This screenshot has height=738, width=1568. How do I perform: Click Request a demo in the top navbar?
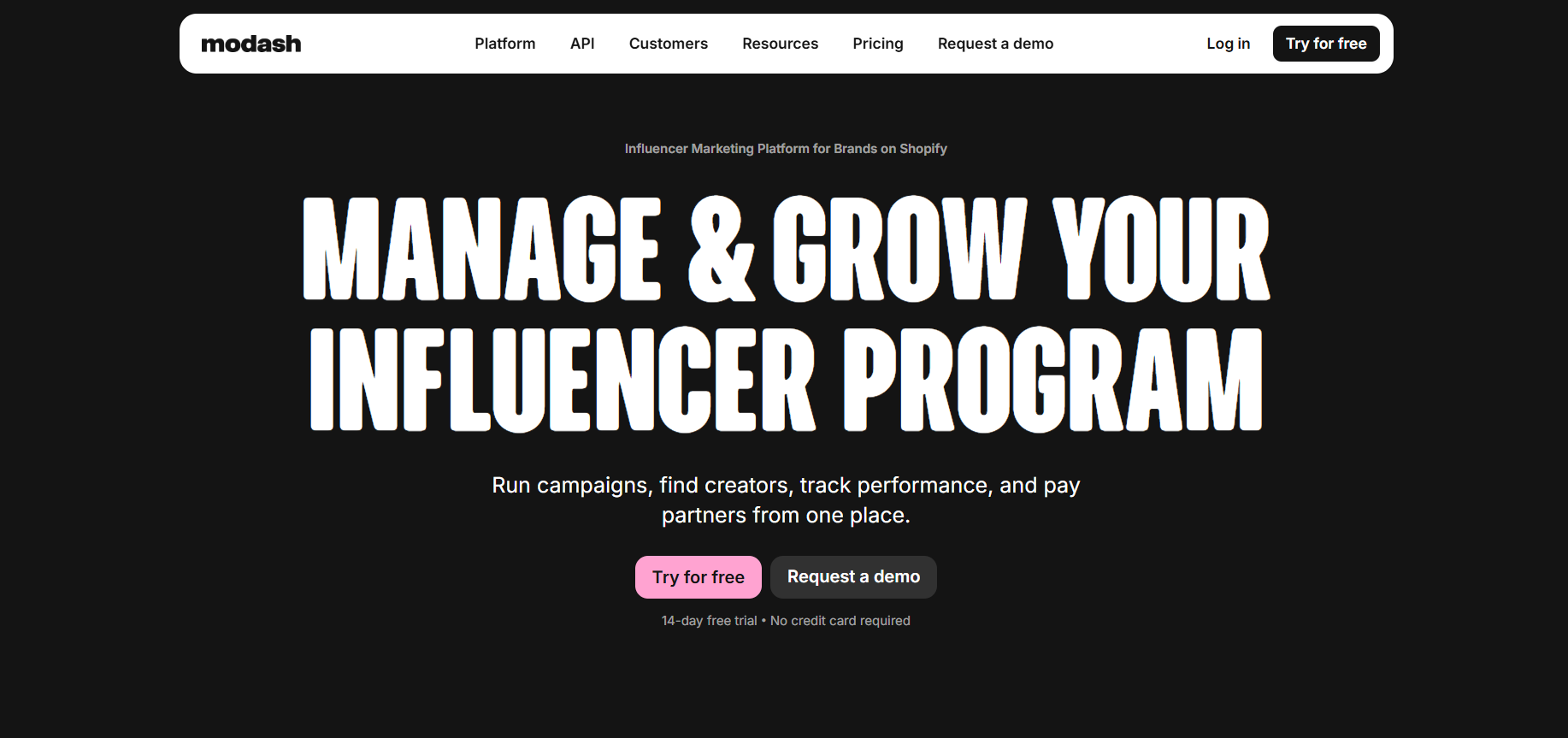coord(995,44)
